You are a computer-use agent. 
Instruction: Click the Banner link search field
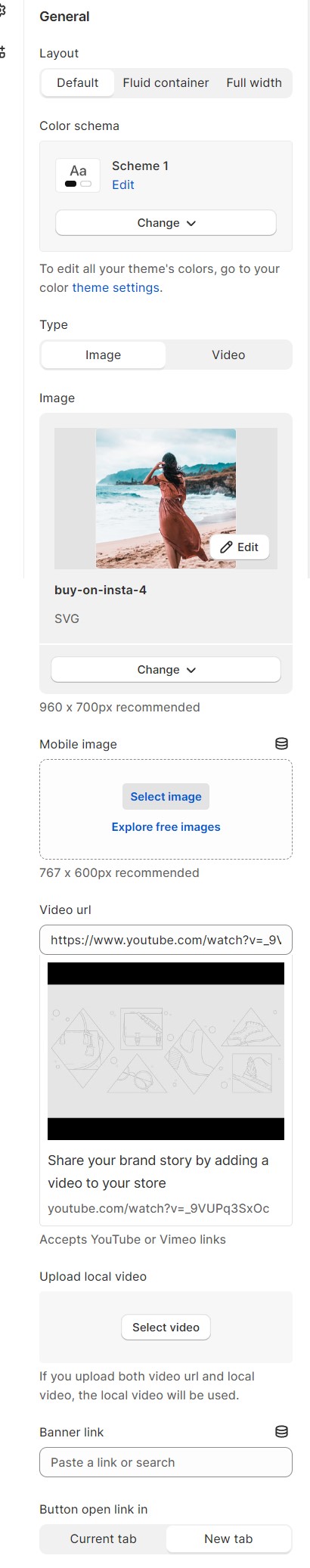click(x=166, y=1462)
